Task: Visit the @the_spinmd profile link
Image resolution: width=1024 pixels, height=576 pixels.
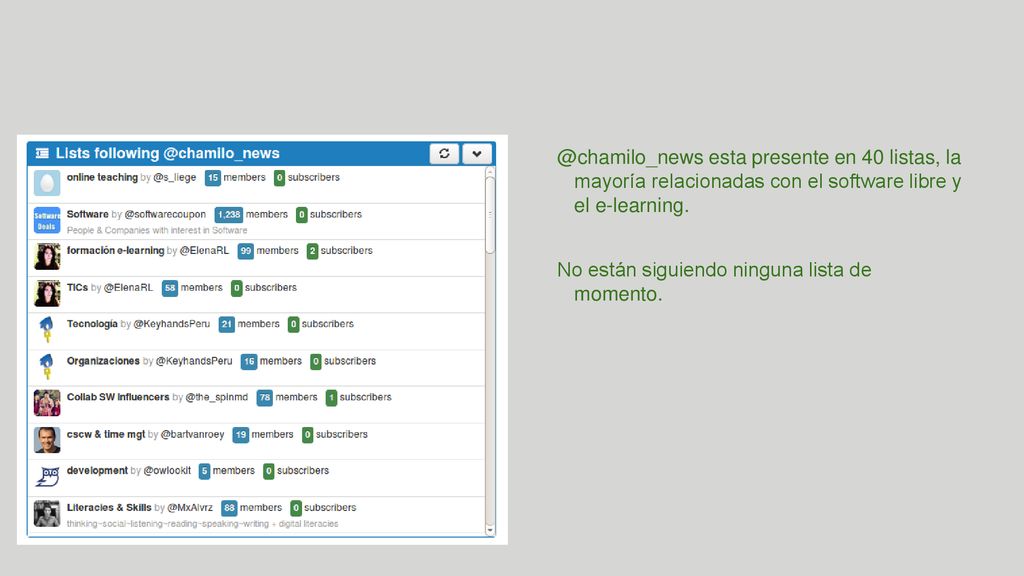Action: coord(217,397)
